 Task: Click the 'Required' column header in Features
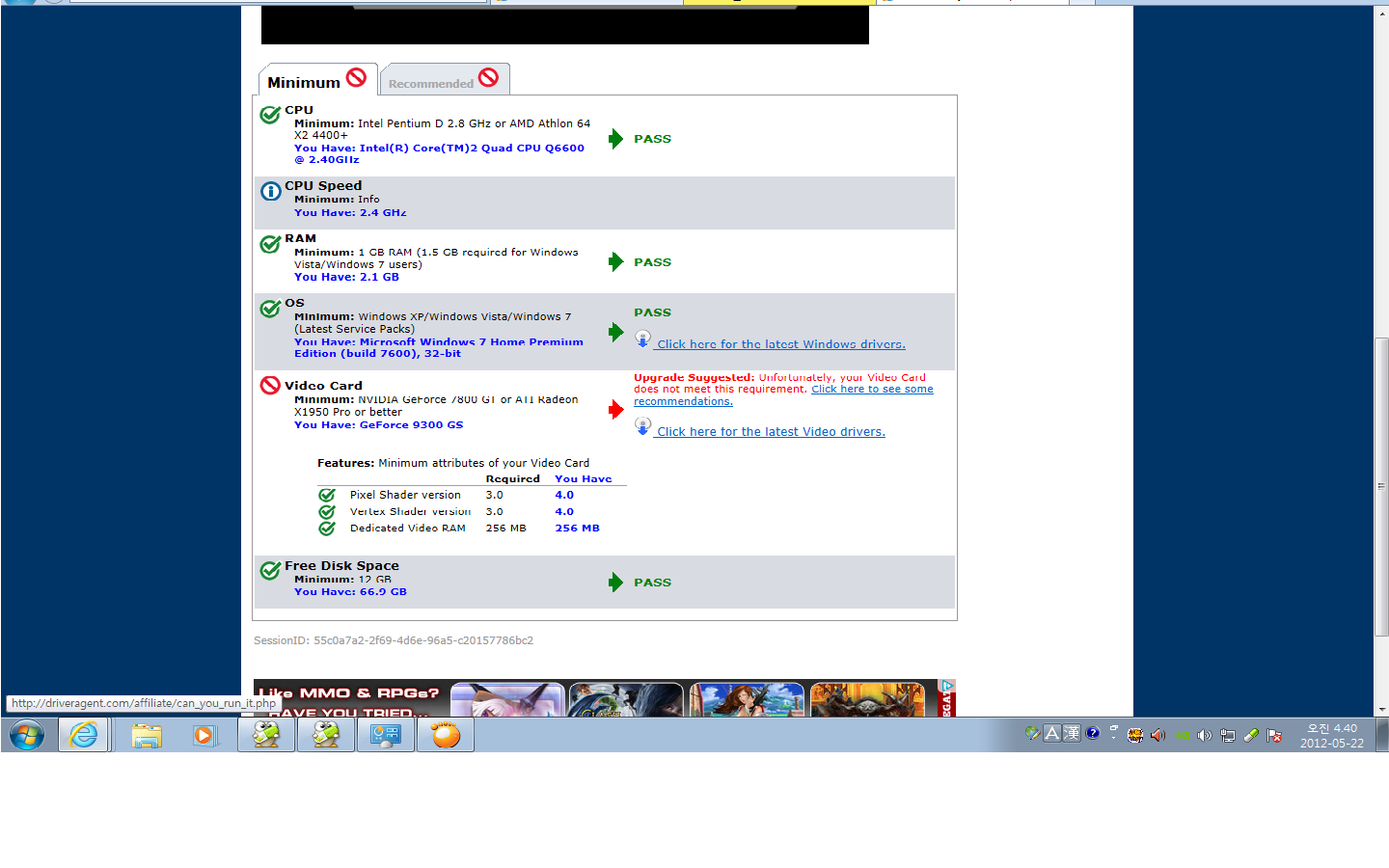(x=512, y=478)
